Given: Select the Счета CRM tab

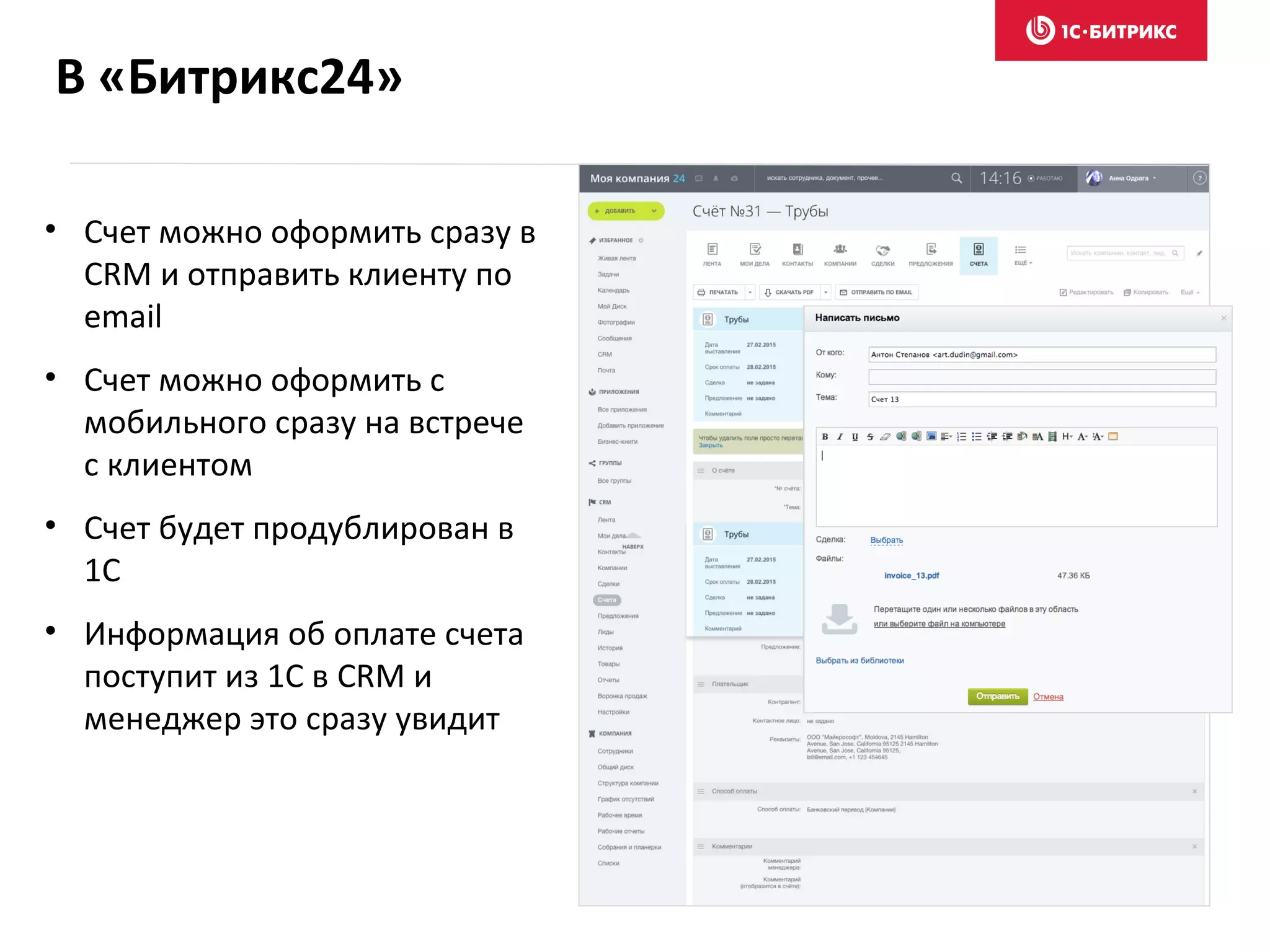Looking at the screenshot, I should coord(979,255).
